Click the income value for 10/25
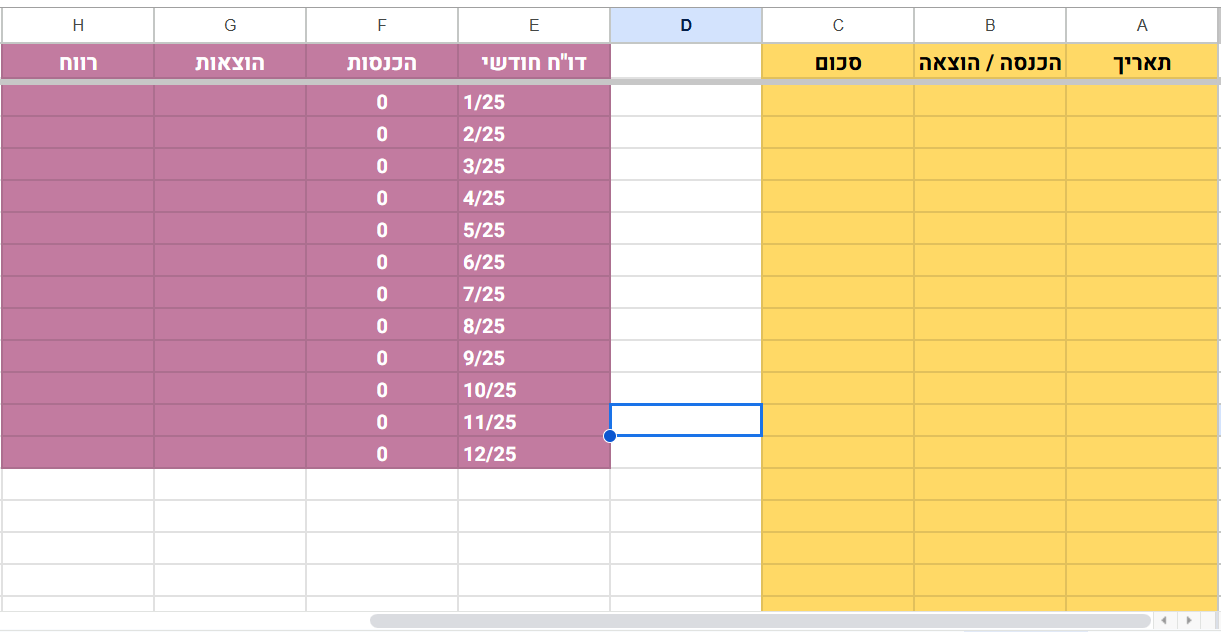The image size is (1221, 632). 382,390
